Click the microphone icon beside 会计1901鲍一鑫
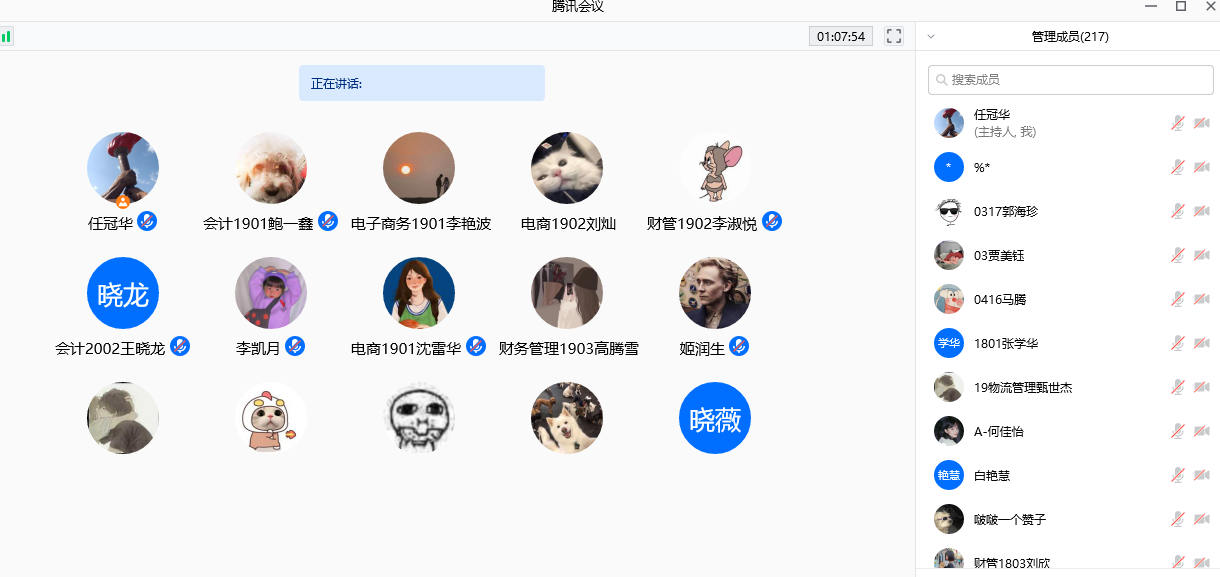Screen dimensions: 1220x577 [x=328, y=222]
